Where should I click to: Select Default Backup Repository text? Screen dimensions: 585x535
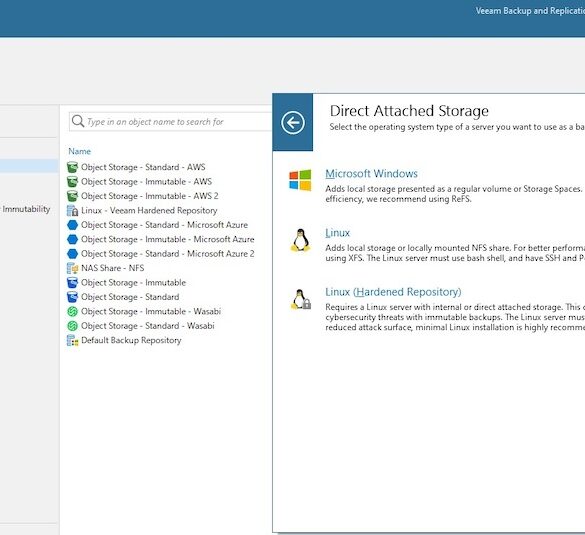131,340
